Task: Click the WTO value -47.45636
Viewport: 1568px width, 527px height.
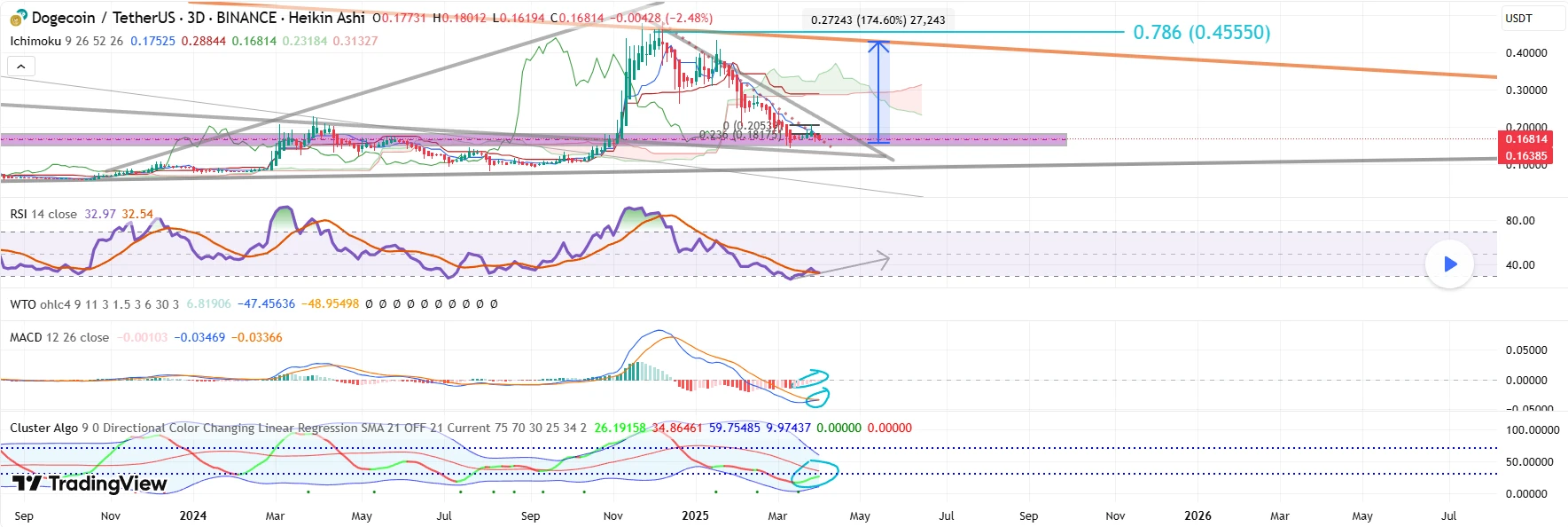Action: pyautogui.click(x=266, y=303)
